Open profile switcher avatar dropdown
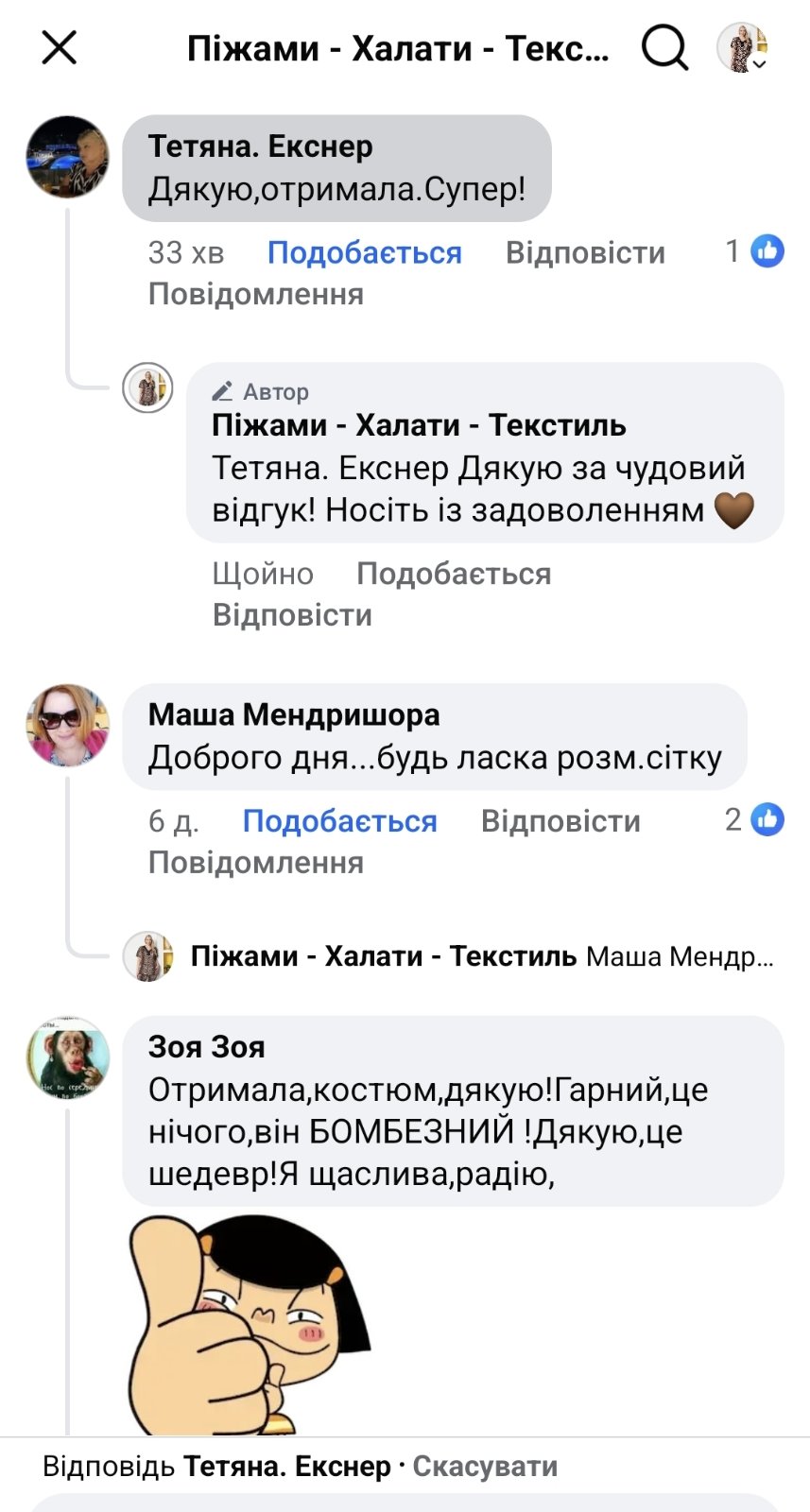Viewport: 810px width, 1512px height. point(742,47)
